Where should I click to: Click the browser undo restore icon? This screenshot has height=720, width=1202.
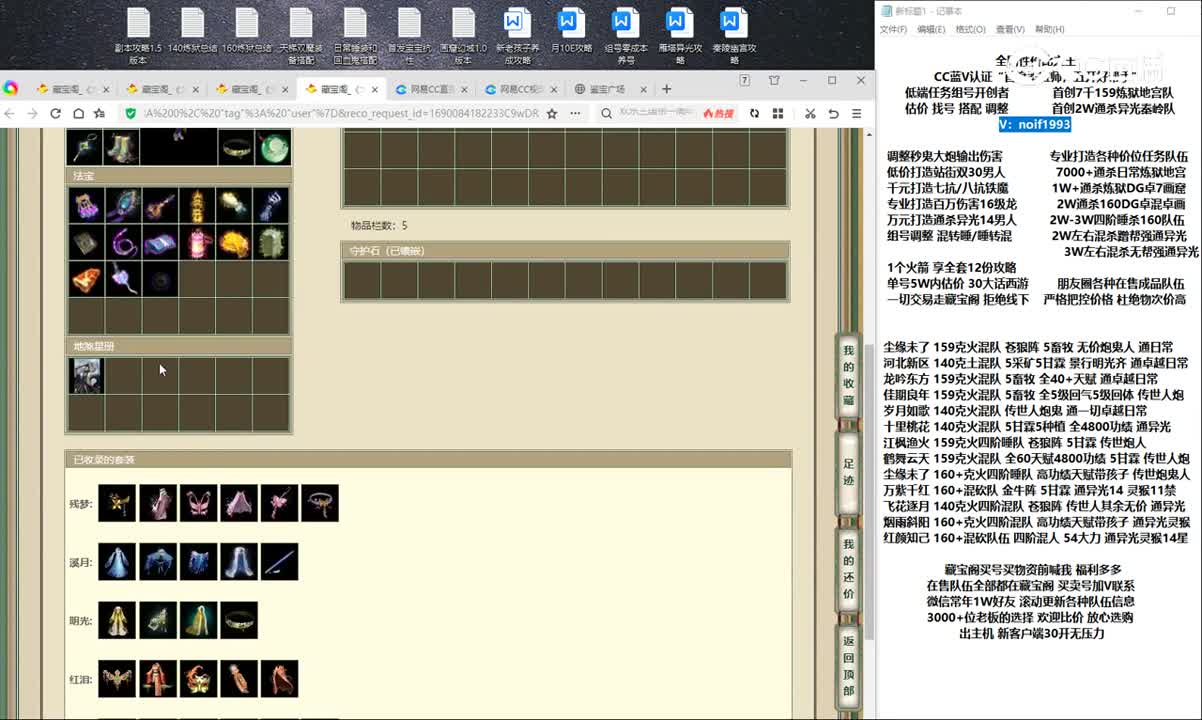(834, 114)
